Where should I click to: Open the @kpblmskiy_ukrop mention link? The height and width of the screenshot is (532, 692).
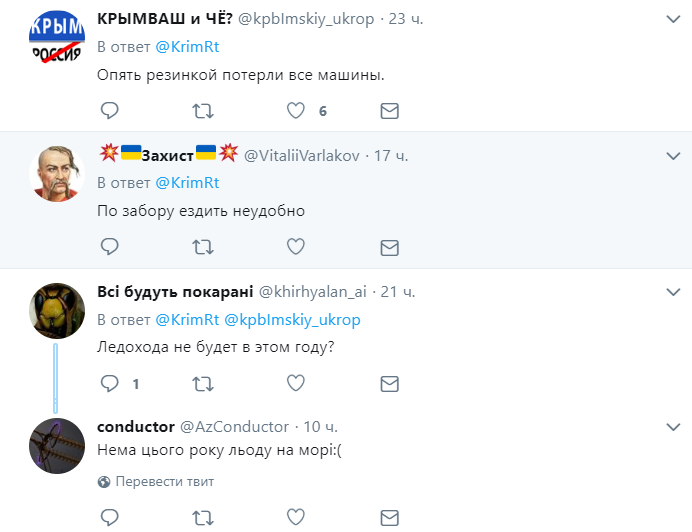pyautogui.click(x=292, y=319)
